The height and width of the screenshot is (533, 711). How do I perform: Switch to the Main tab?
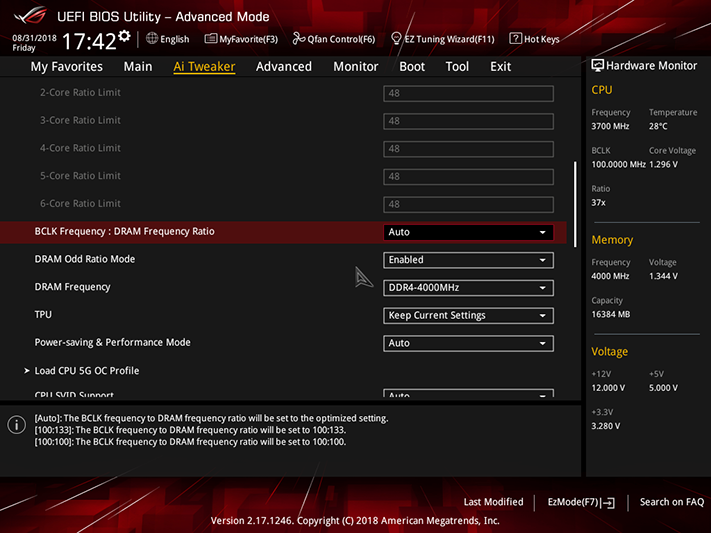point(138,66)
